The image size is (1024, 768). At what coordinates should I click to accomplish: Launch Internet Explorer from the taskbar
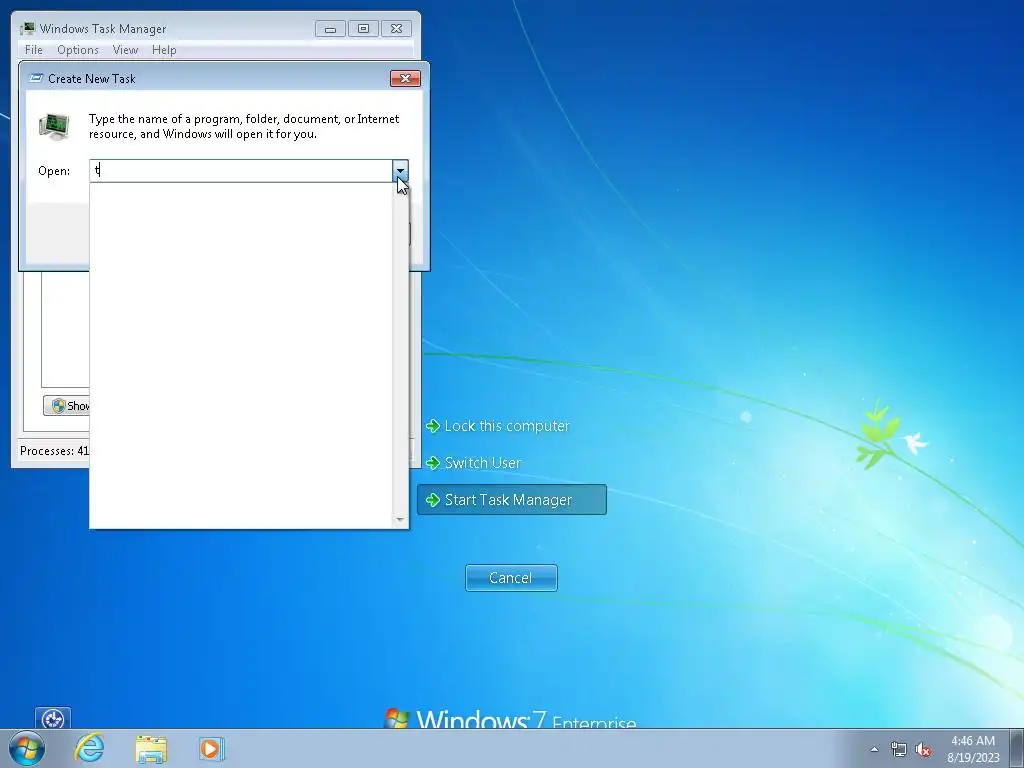pyautogui.click(x=89, y=748)
